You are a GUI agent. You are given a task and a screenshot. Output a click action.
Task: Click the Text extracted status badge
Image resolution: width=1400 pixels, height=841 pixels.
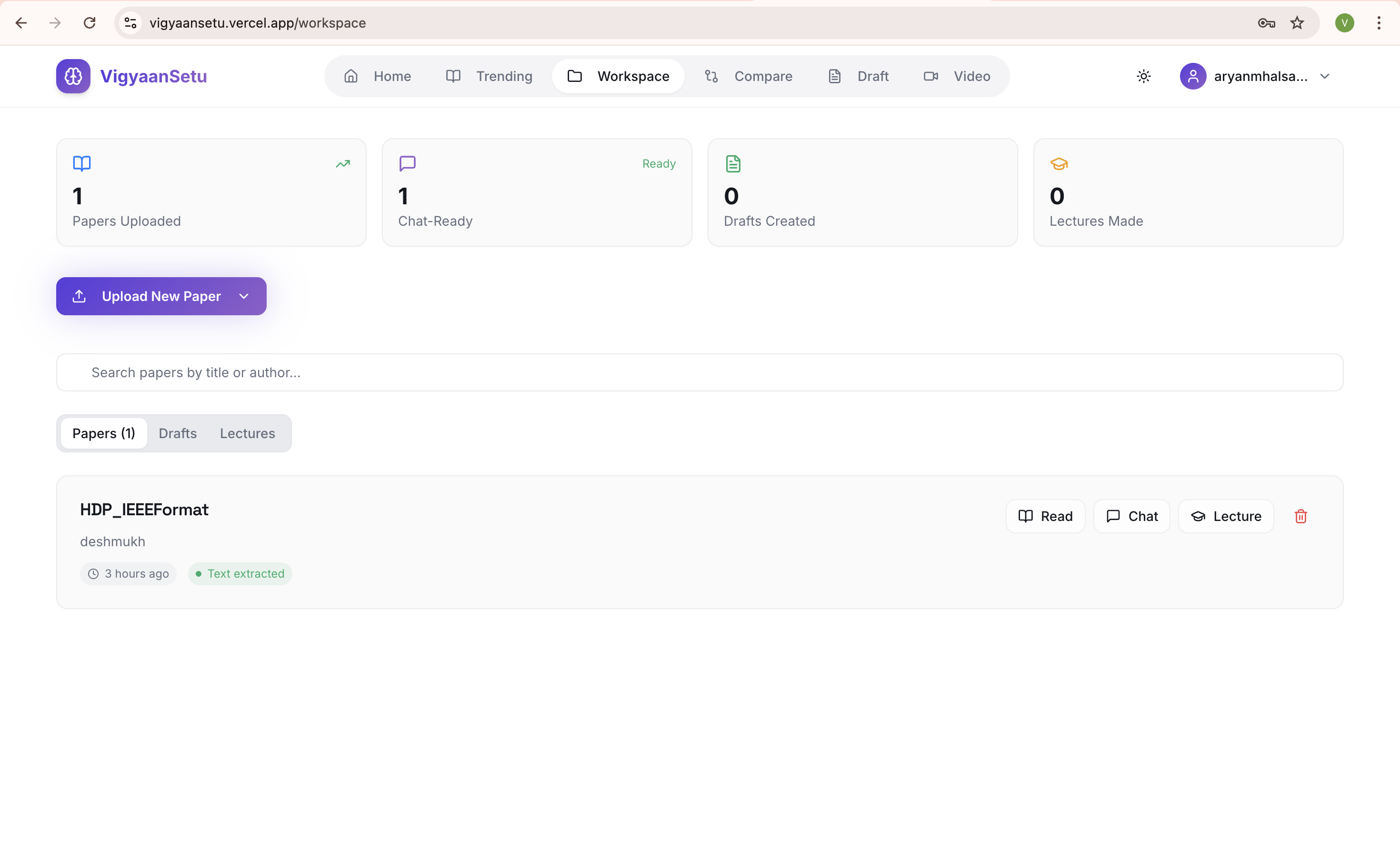tap(240, 573)
